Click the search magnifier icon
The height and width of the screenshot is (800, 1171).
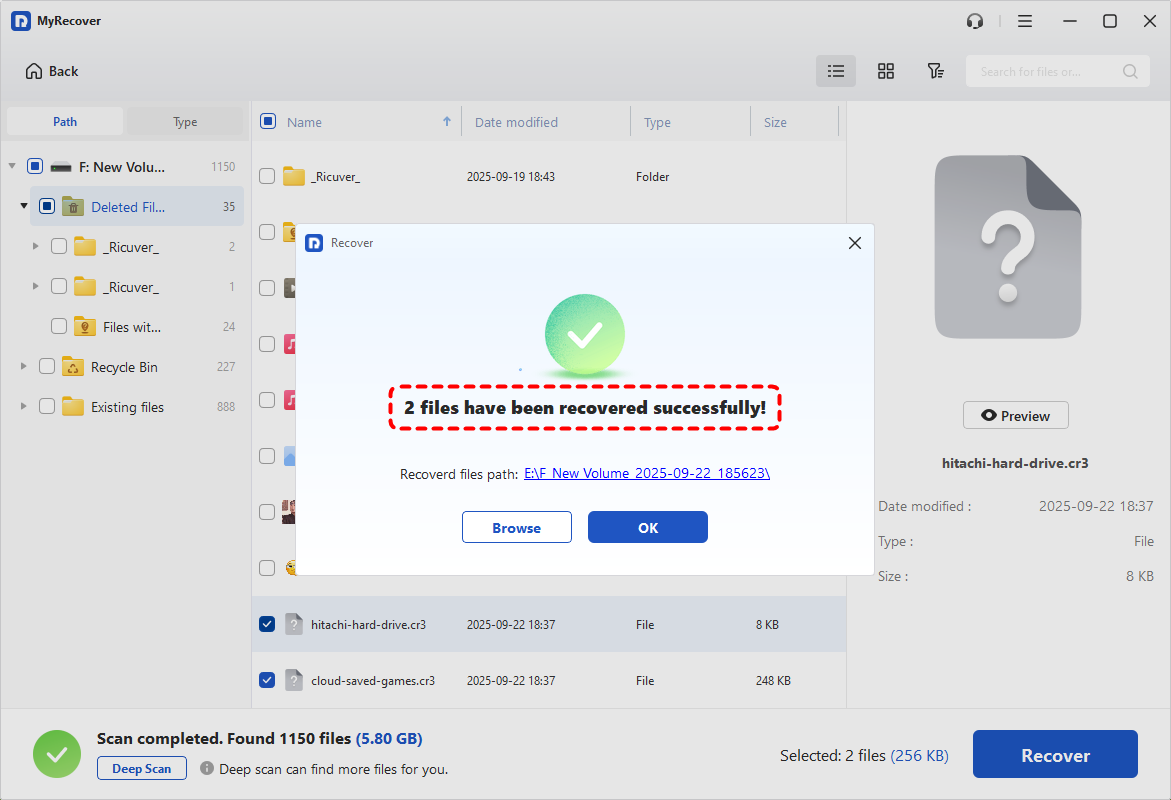(1130, 71)
